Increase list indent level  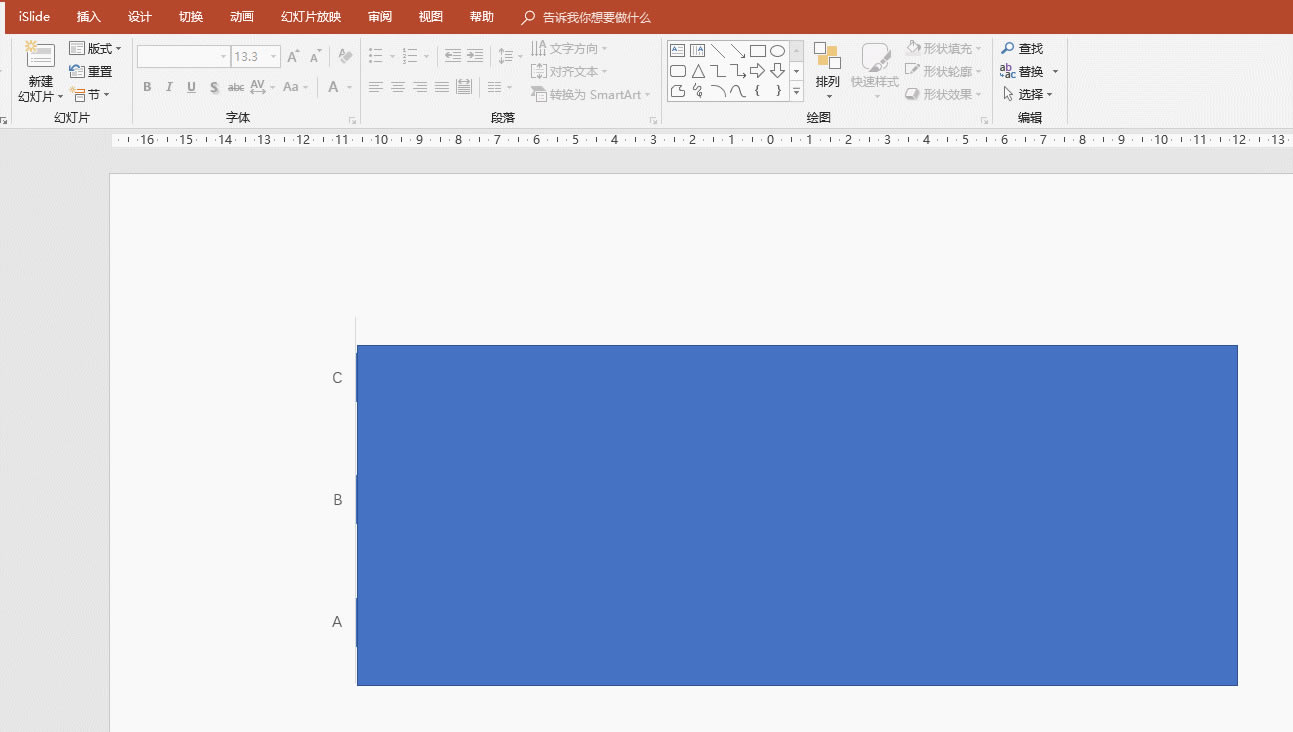(x=475, y=56)
